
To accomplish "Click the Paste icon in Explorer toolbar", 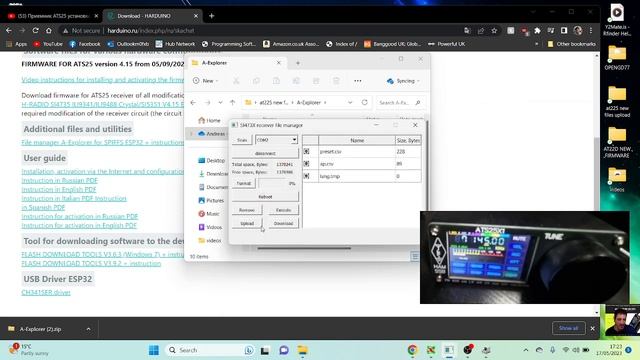I will pos(276,81).
